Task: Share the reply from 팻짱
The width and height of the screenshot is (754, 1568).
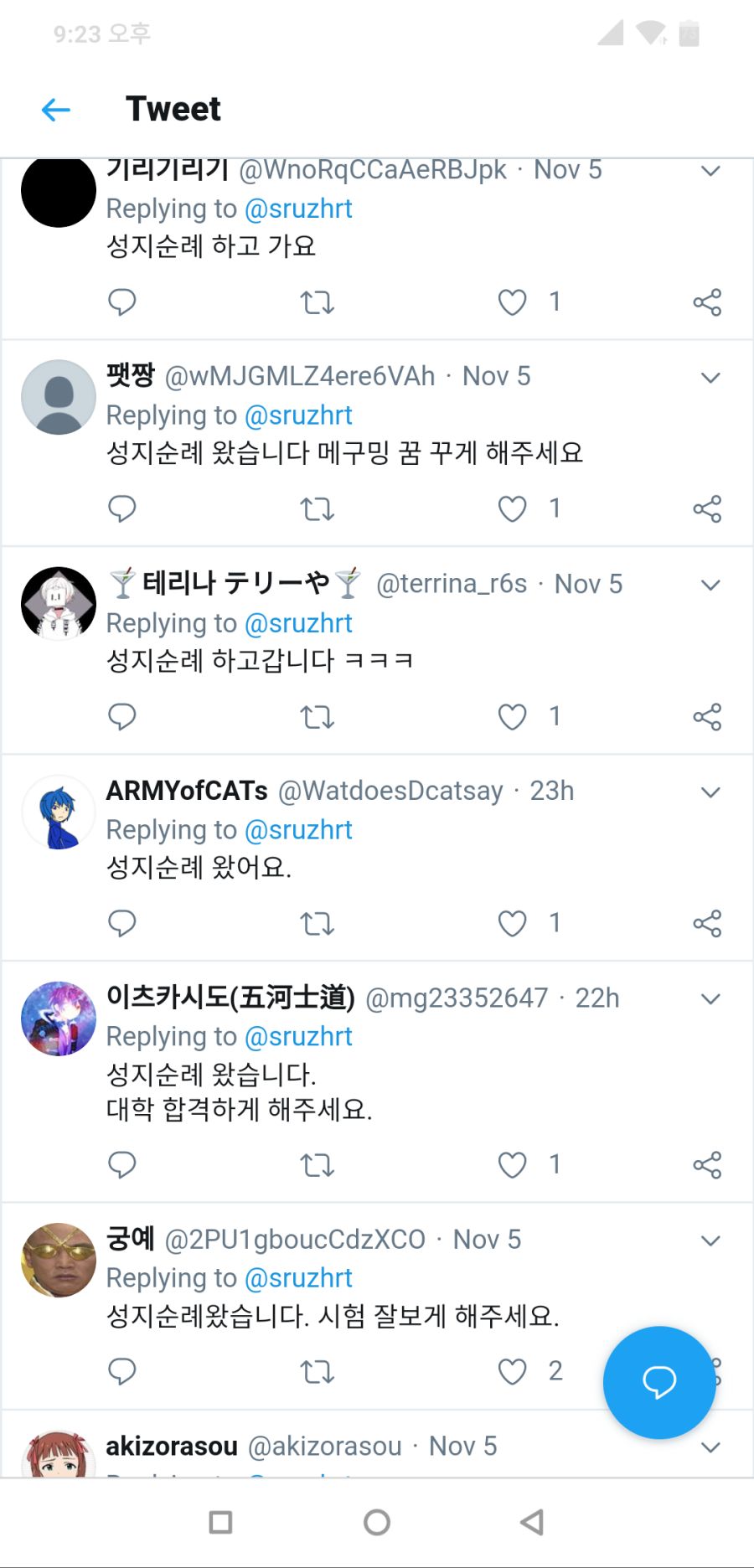Action: [708, 508]
